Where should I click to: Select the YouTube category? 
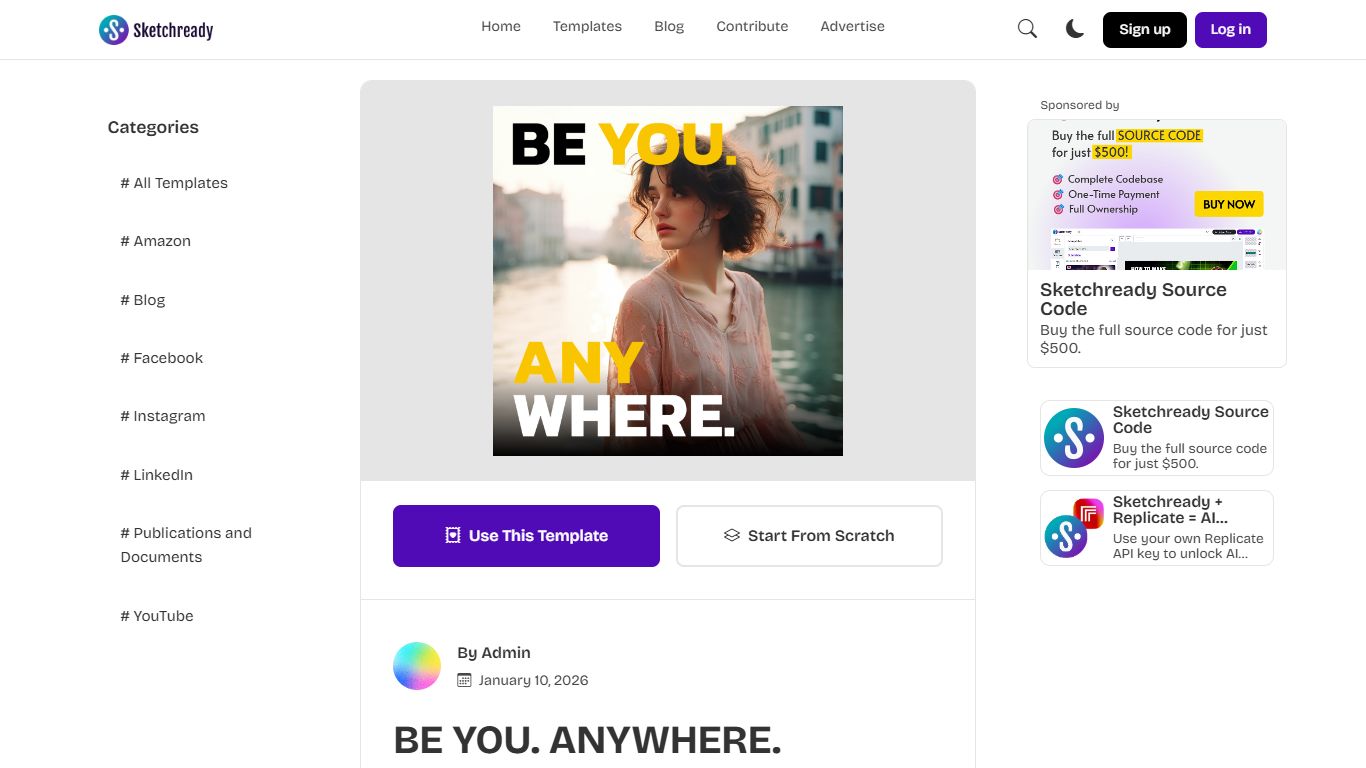tap(162, 616)
